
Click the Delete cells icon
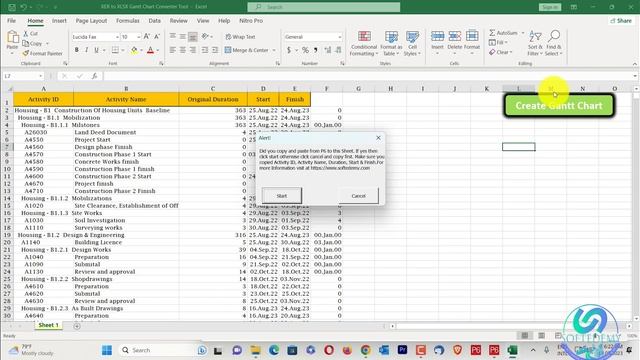[454, 37]
